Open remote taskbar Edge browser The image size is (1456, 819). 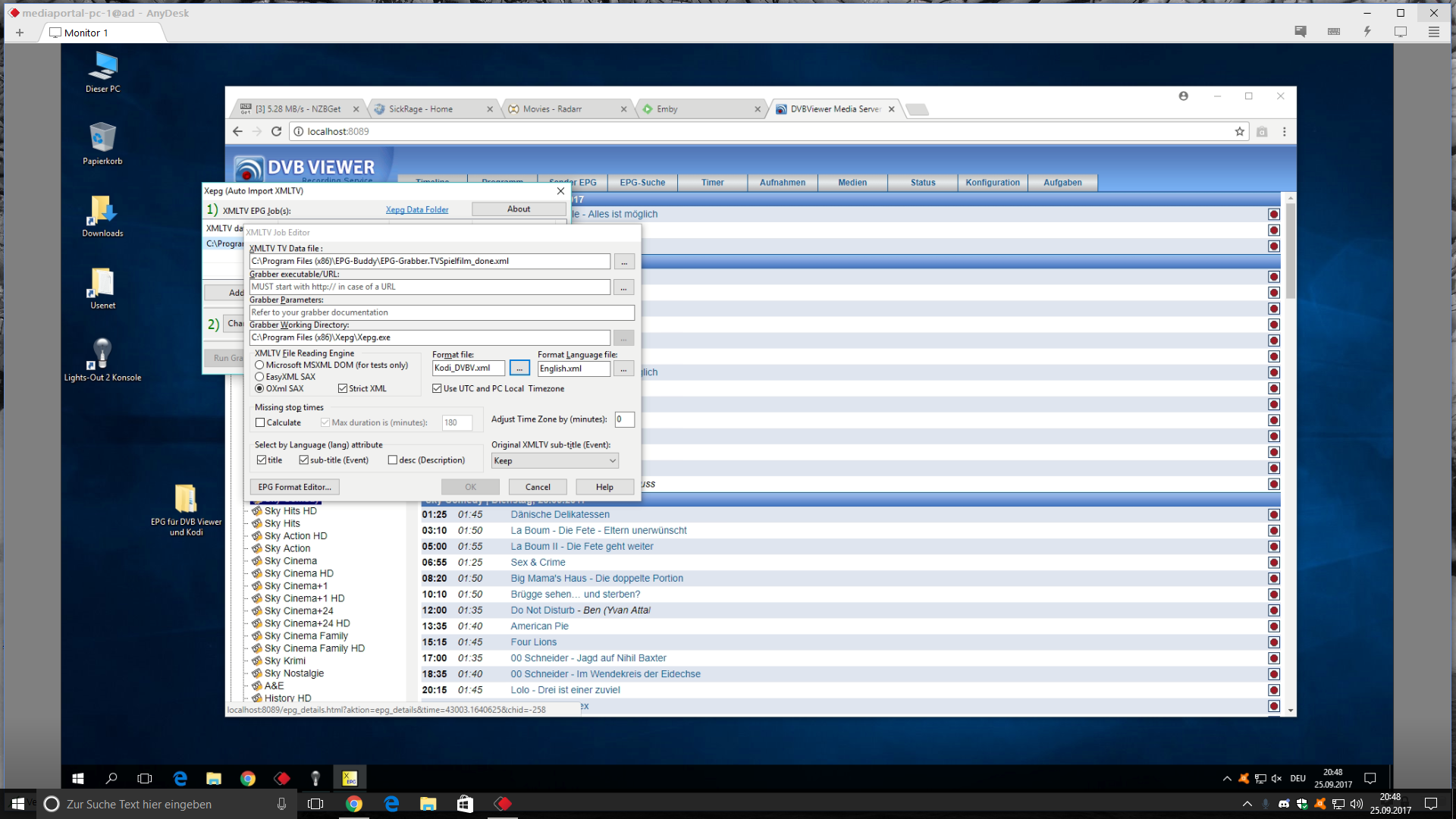pos(180,778)
